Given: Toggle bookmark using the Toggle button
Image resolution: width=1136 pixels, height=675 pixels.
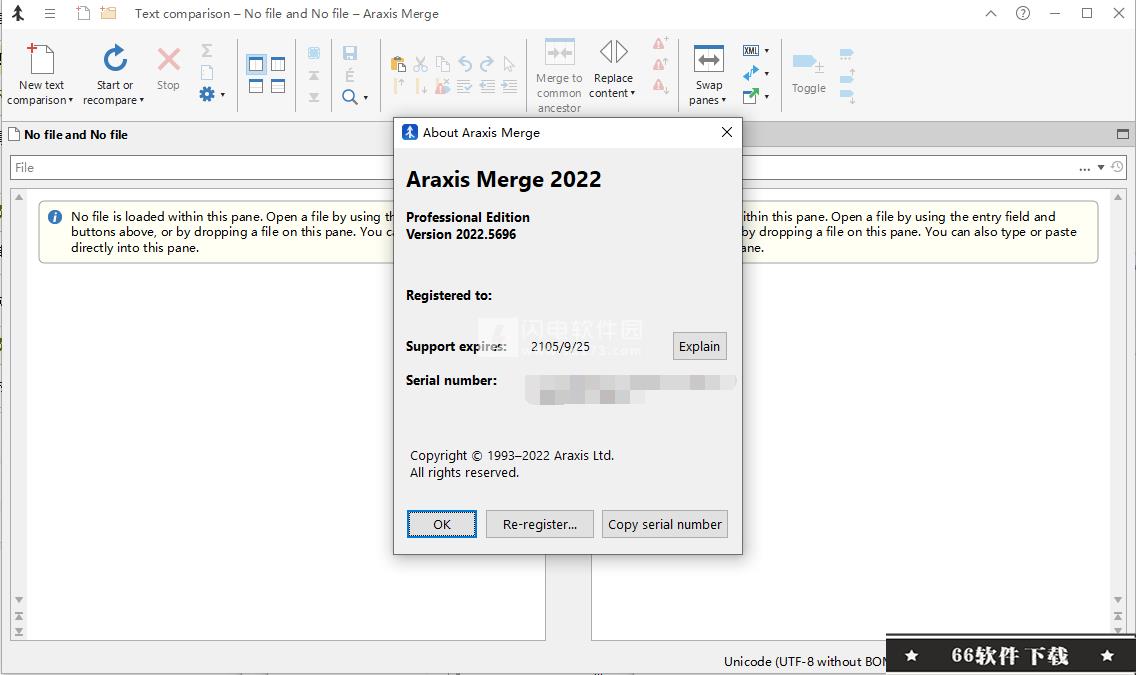Looking at the screenshot, I should [x=809, y=74].
